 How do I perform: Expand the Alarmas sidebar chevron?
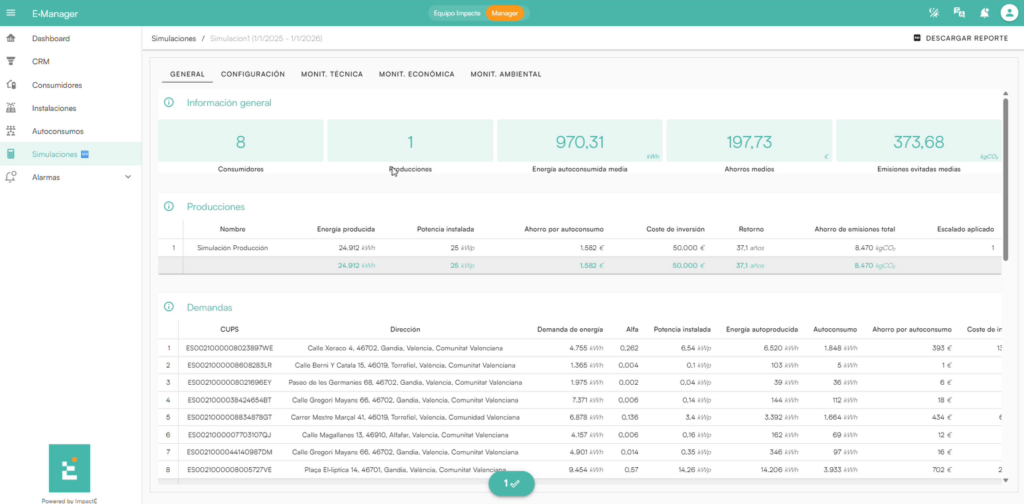127,177
